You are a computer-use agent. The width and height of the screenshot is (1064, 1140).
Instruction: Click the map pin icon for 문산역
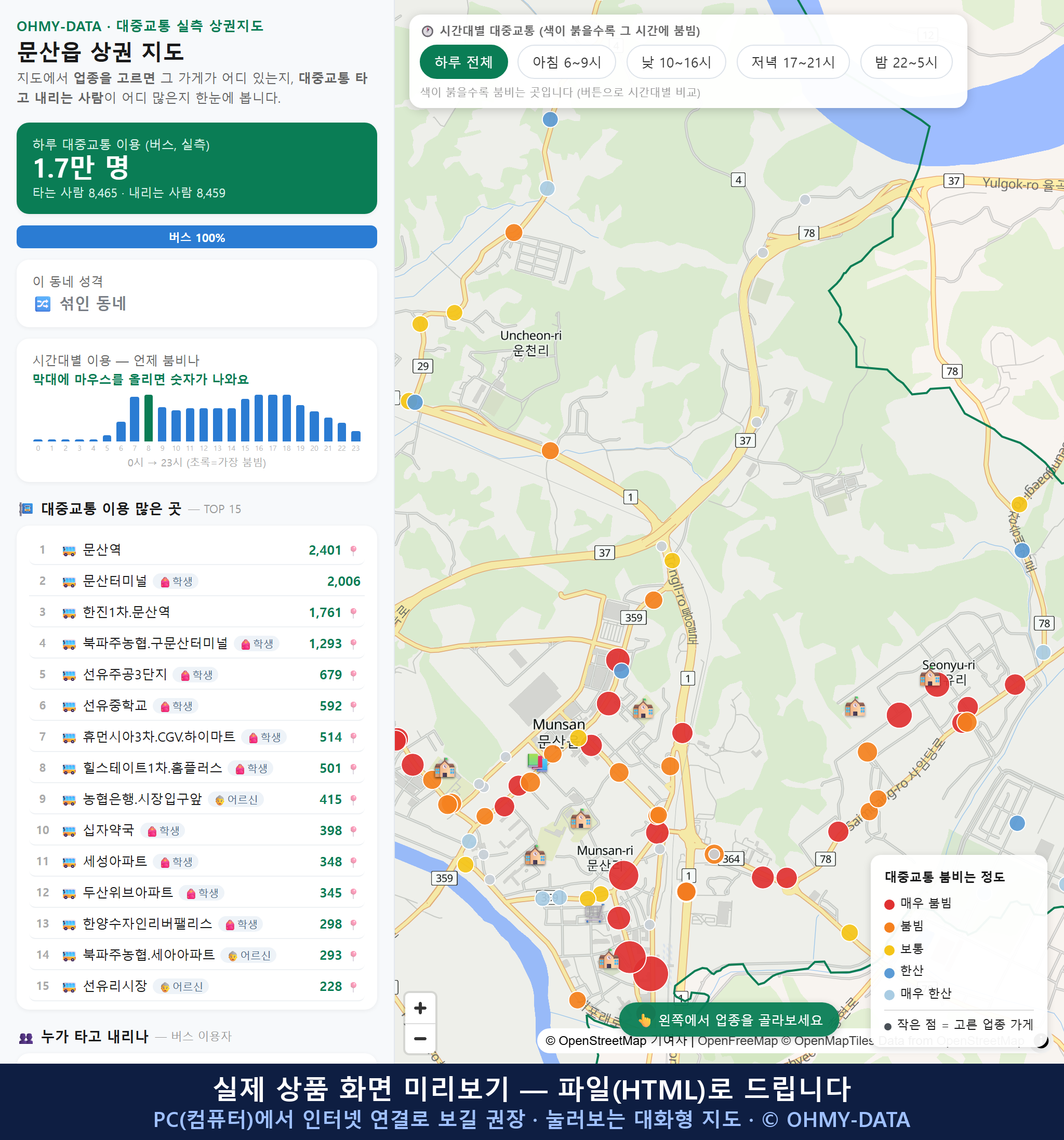coord(353,551)
